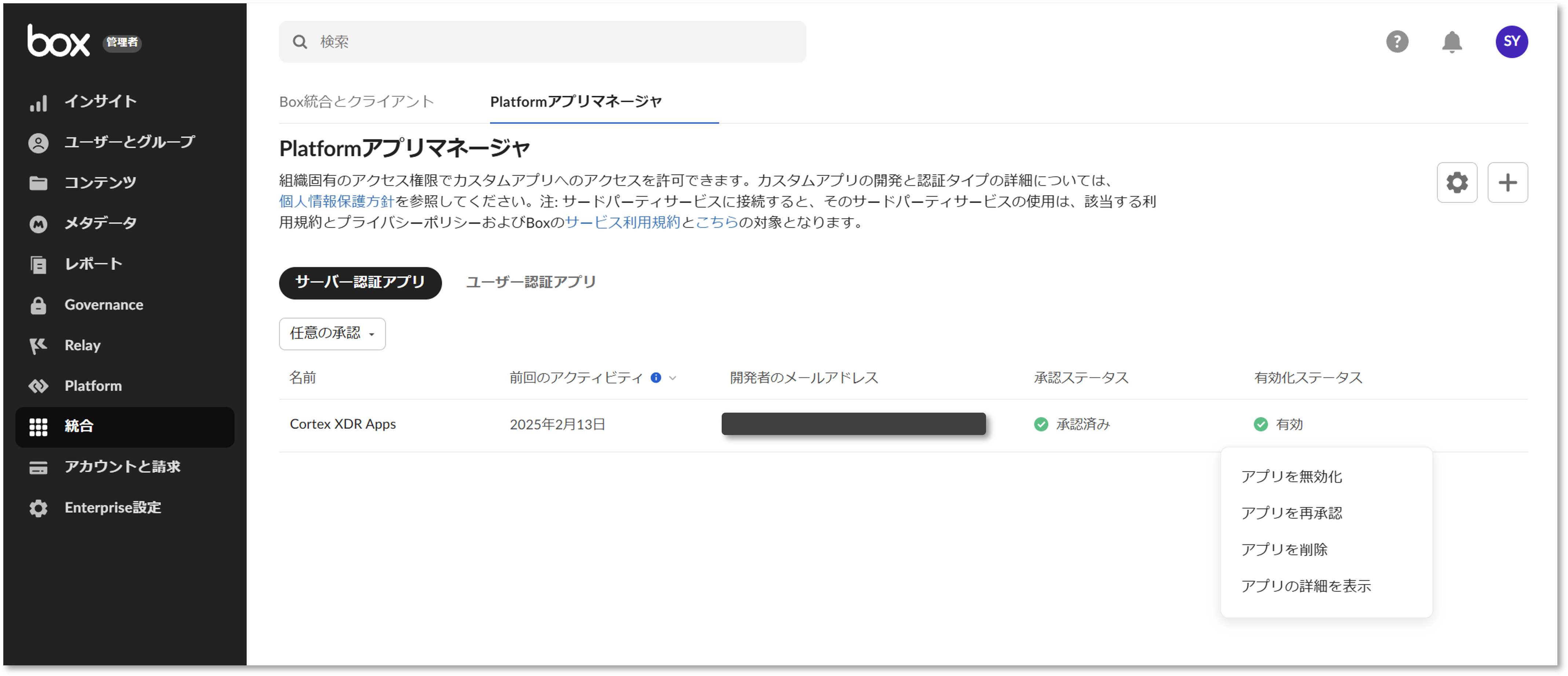Open the SY user avatar menu
This screenshot has width=1568, height=676.
click(x=1512, y=41)
